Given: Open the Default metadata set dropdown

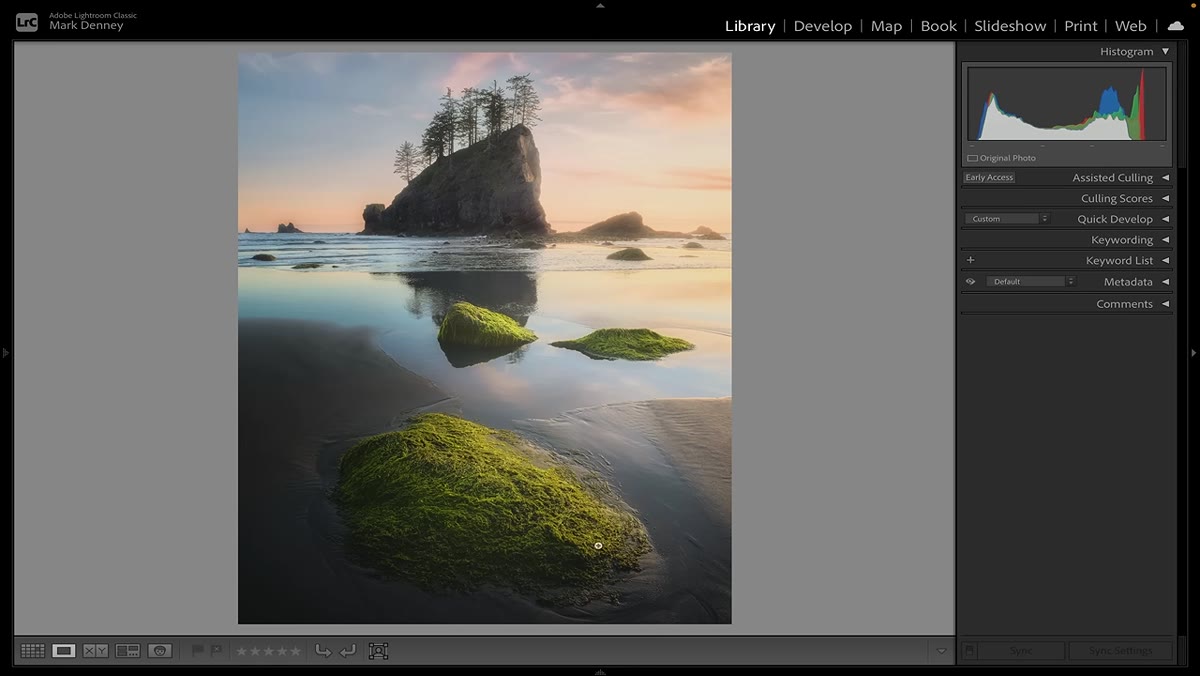Looking at the screenshot, I should [1031, 282].
